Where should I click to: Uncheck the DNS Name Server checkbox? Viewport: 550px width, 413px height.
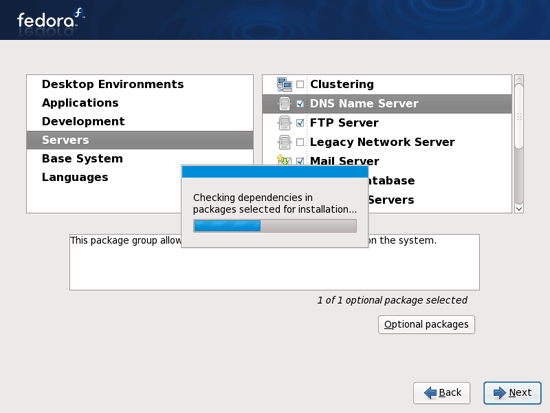[300, 104]
